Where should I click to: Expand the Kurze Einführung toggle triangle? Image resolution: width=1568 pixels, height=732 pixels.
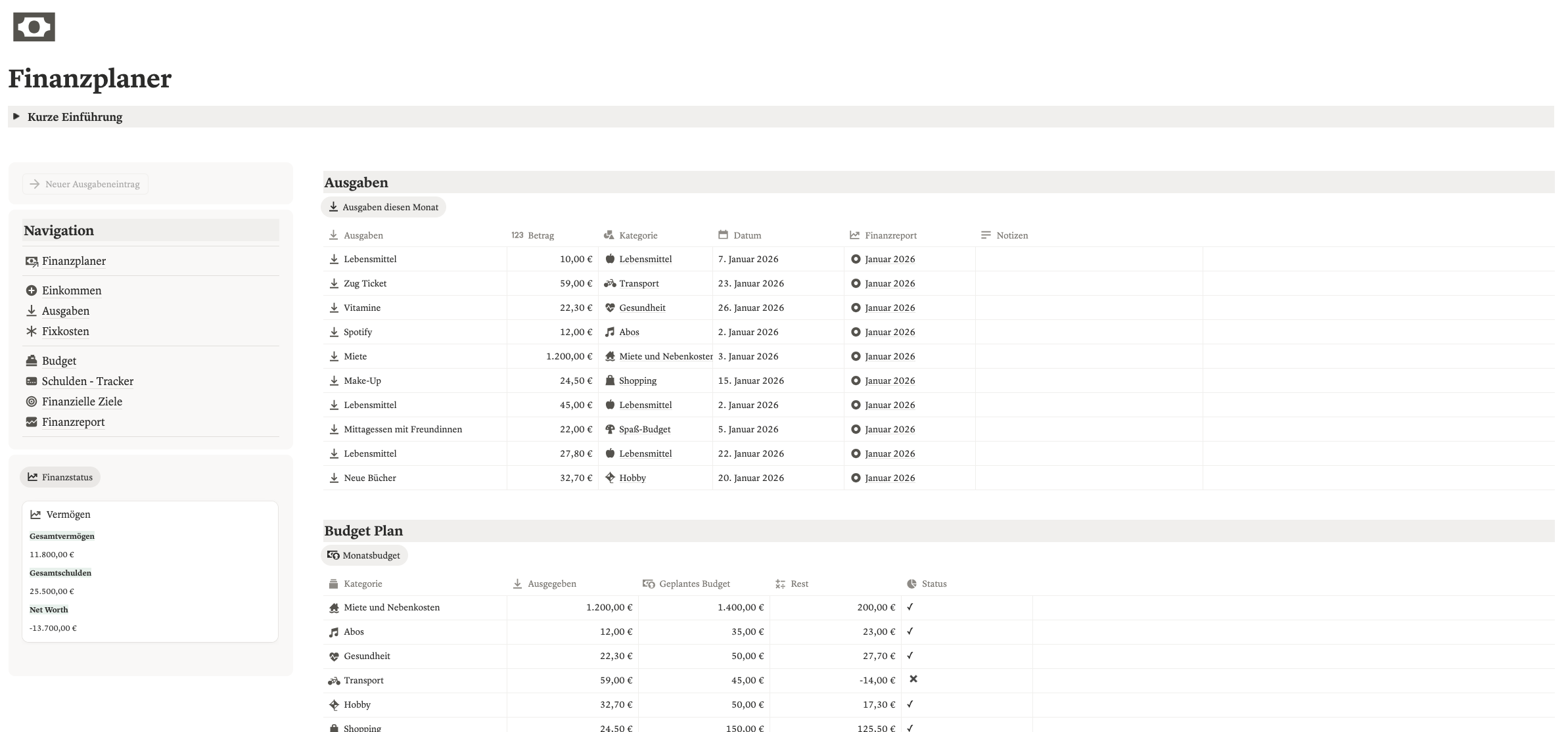[16, 116]
